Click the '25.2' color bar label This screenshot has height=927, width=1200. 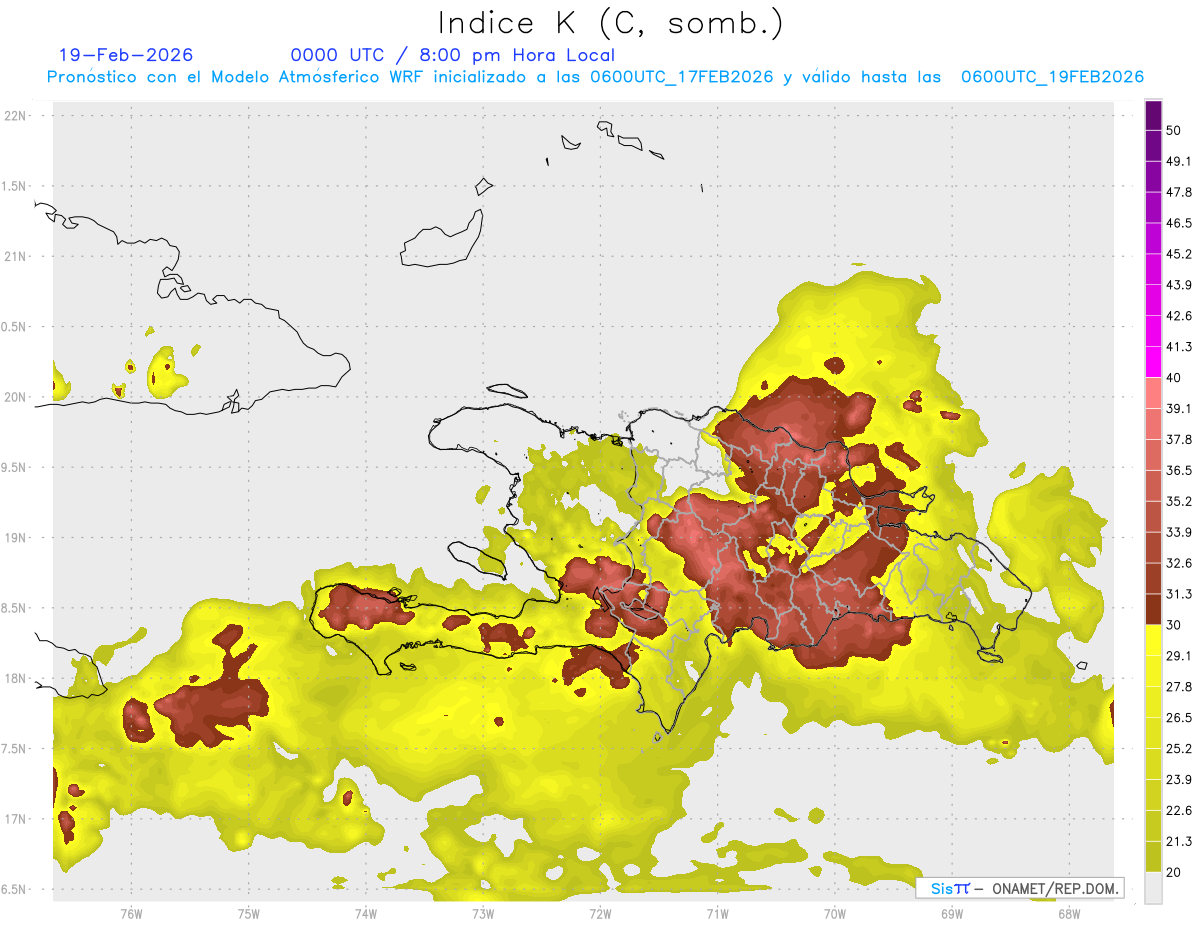tap(1179, 749)
